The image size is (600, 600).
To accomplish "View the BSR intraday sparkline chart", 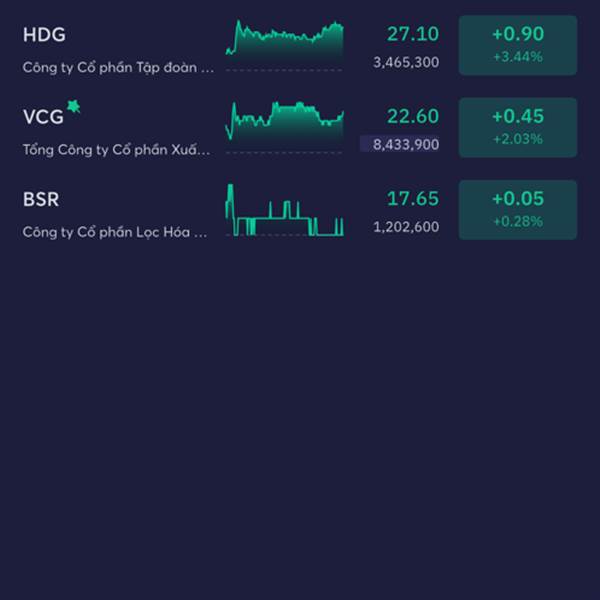I will tap(284, 210).
